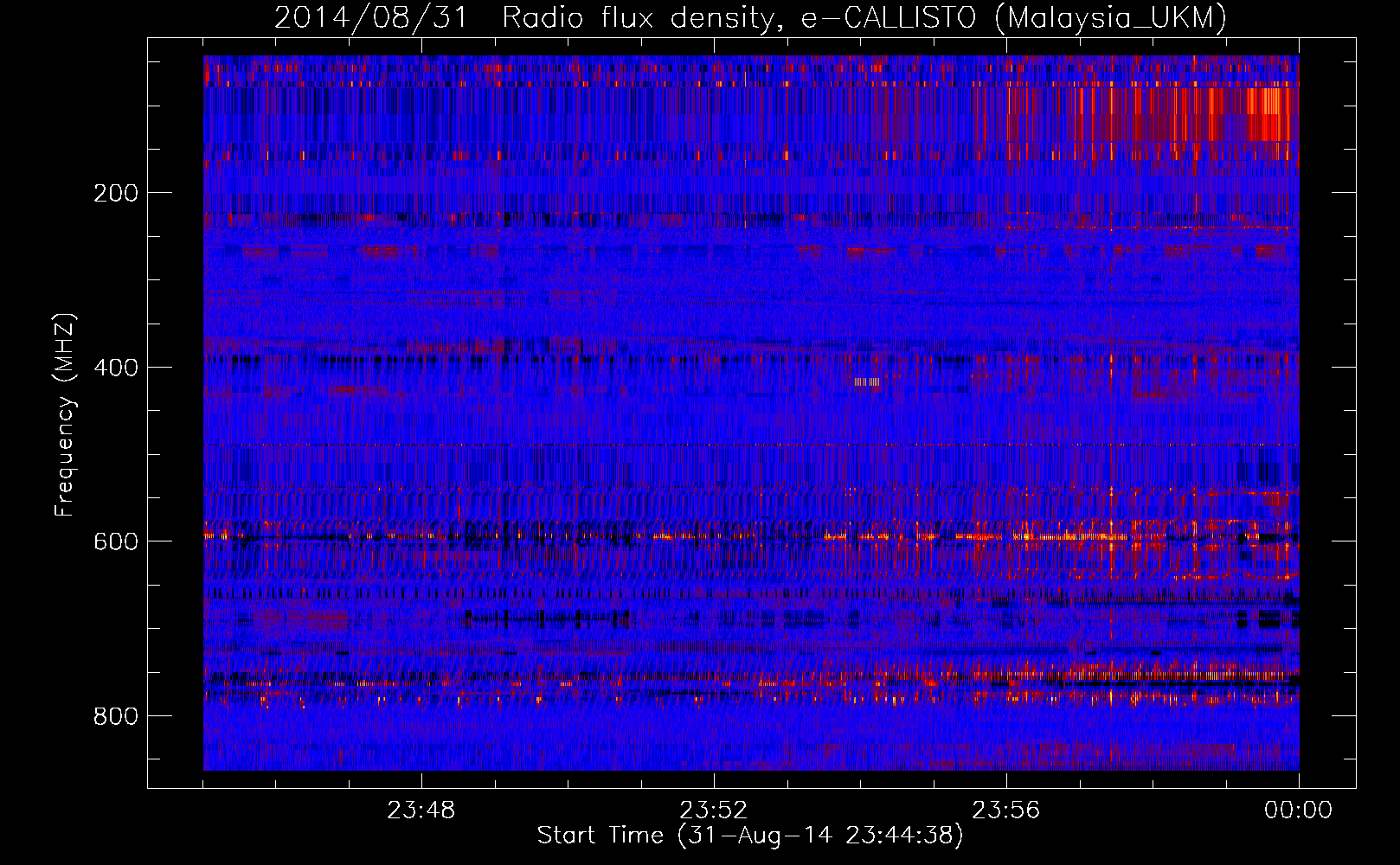
Task: Click the Frequency (MHZ) axis label
Action: [64, 415]
